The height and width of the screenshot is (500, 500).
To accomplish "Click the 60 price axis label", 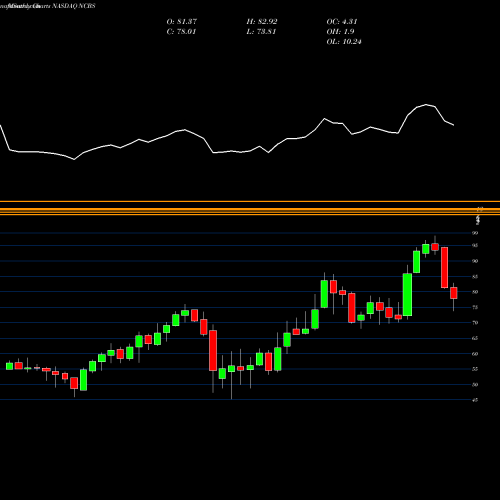I will [475, 354].
